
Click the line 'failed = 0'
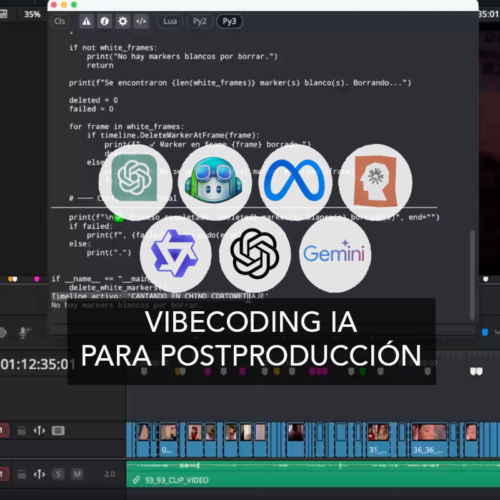91,109
